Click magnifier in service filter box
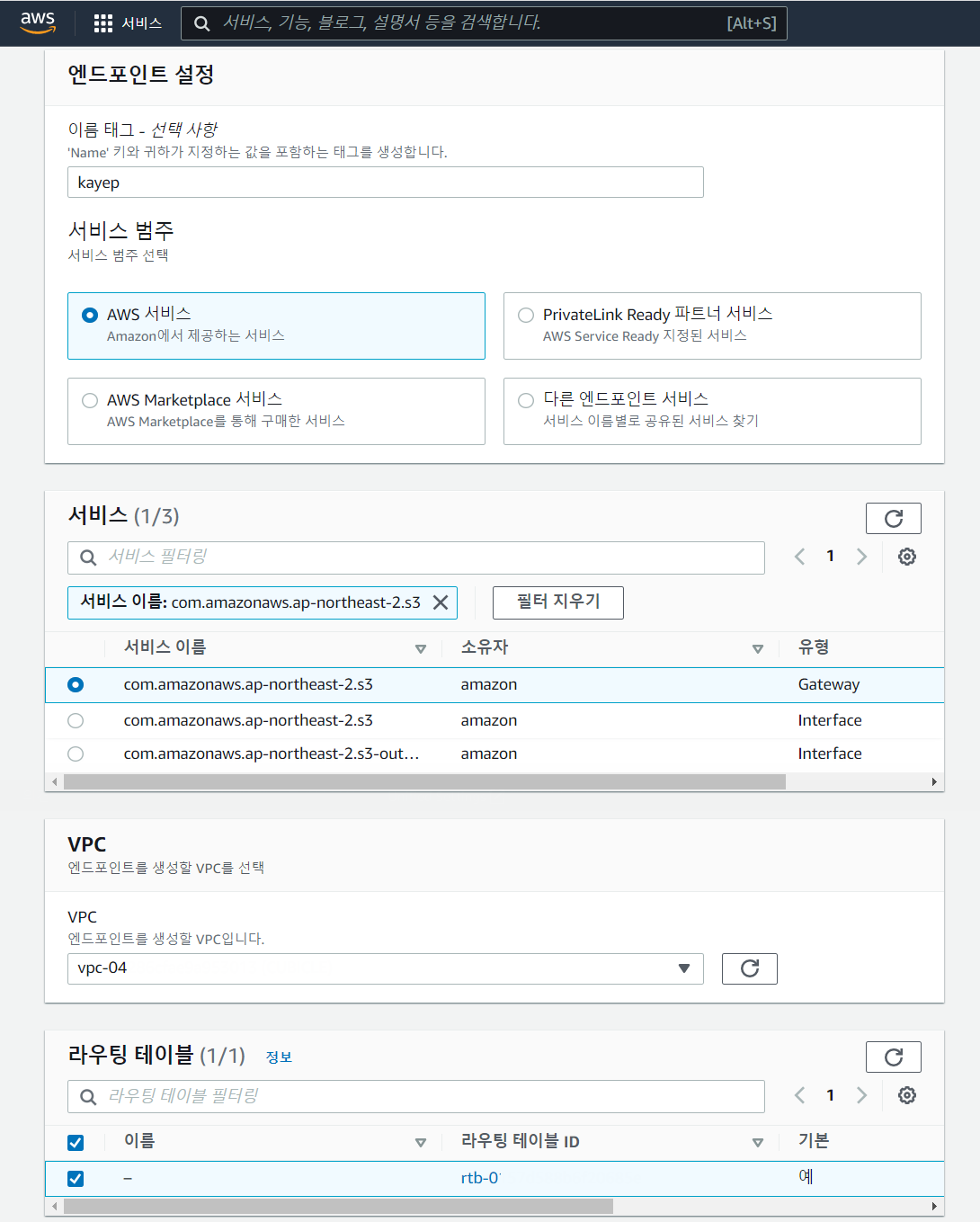The width and height of the screenshot is (980, 1222). tap(88, 557)
